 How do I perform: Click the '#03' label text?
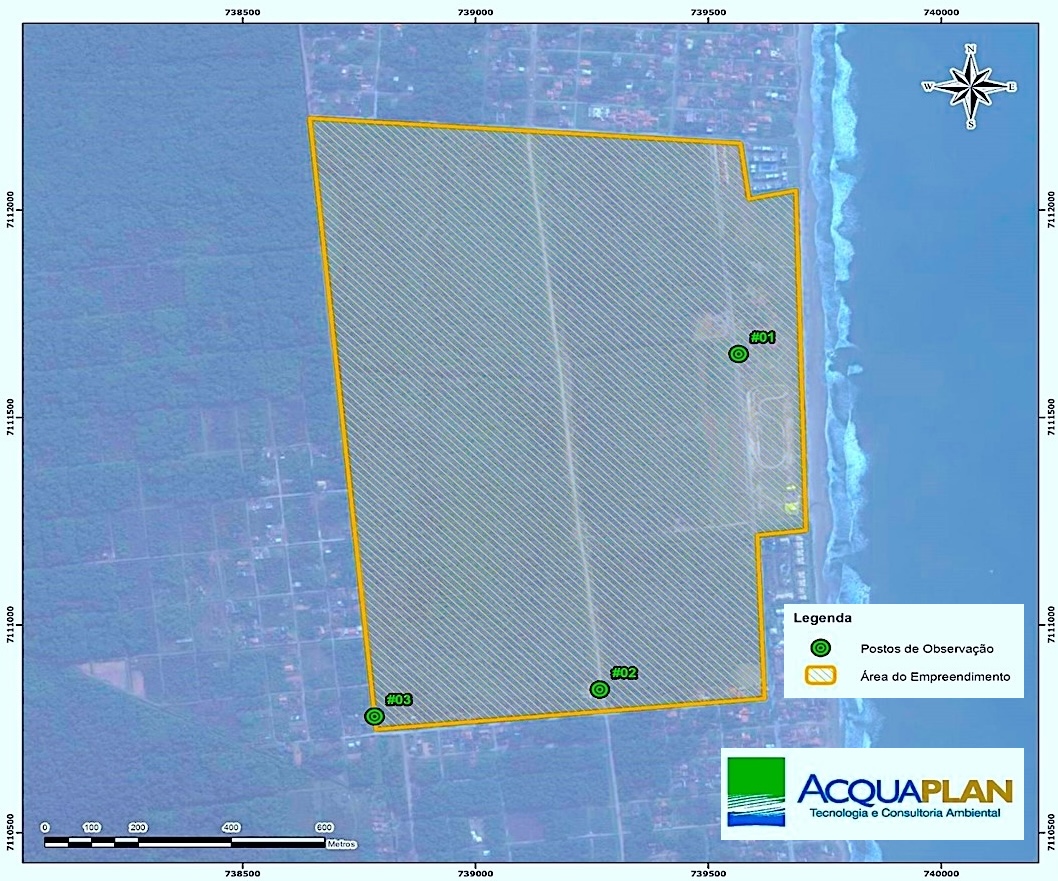click(399, 700)
